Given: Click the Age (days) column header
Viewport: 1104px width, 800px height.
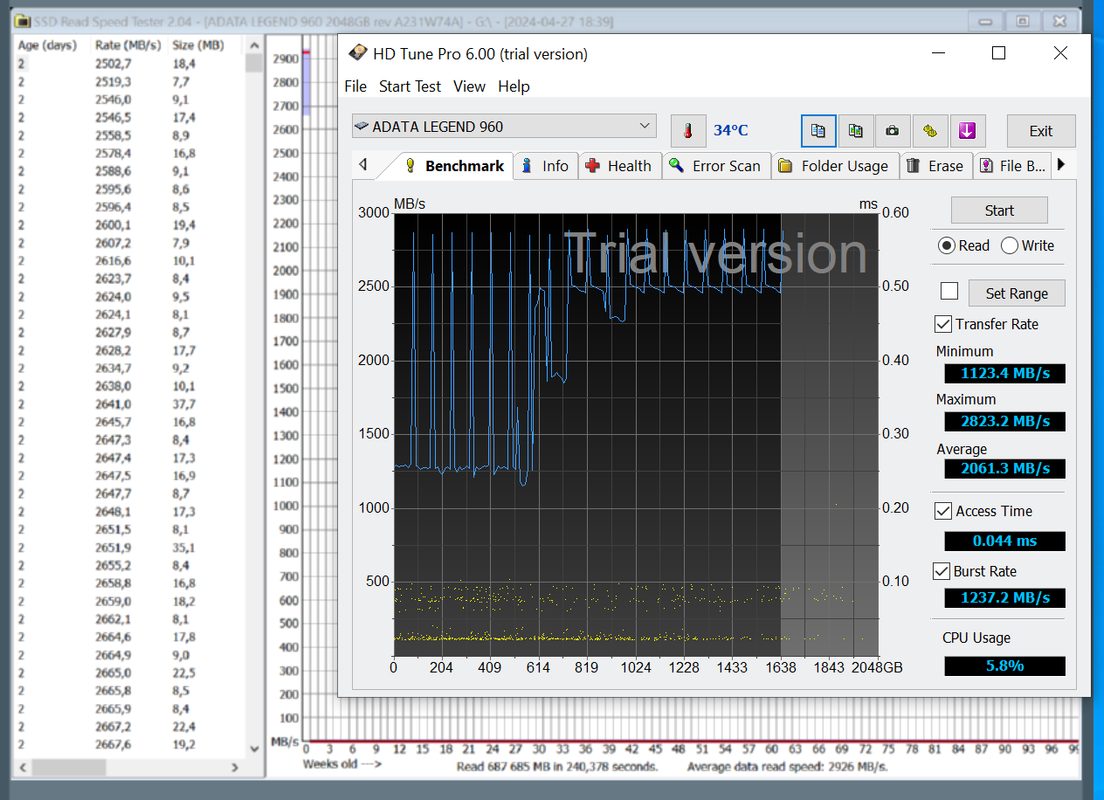Looking at the screenshot, I should (47, 45).
